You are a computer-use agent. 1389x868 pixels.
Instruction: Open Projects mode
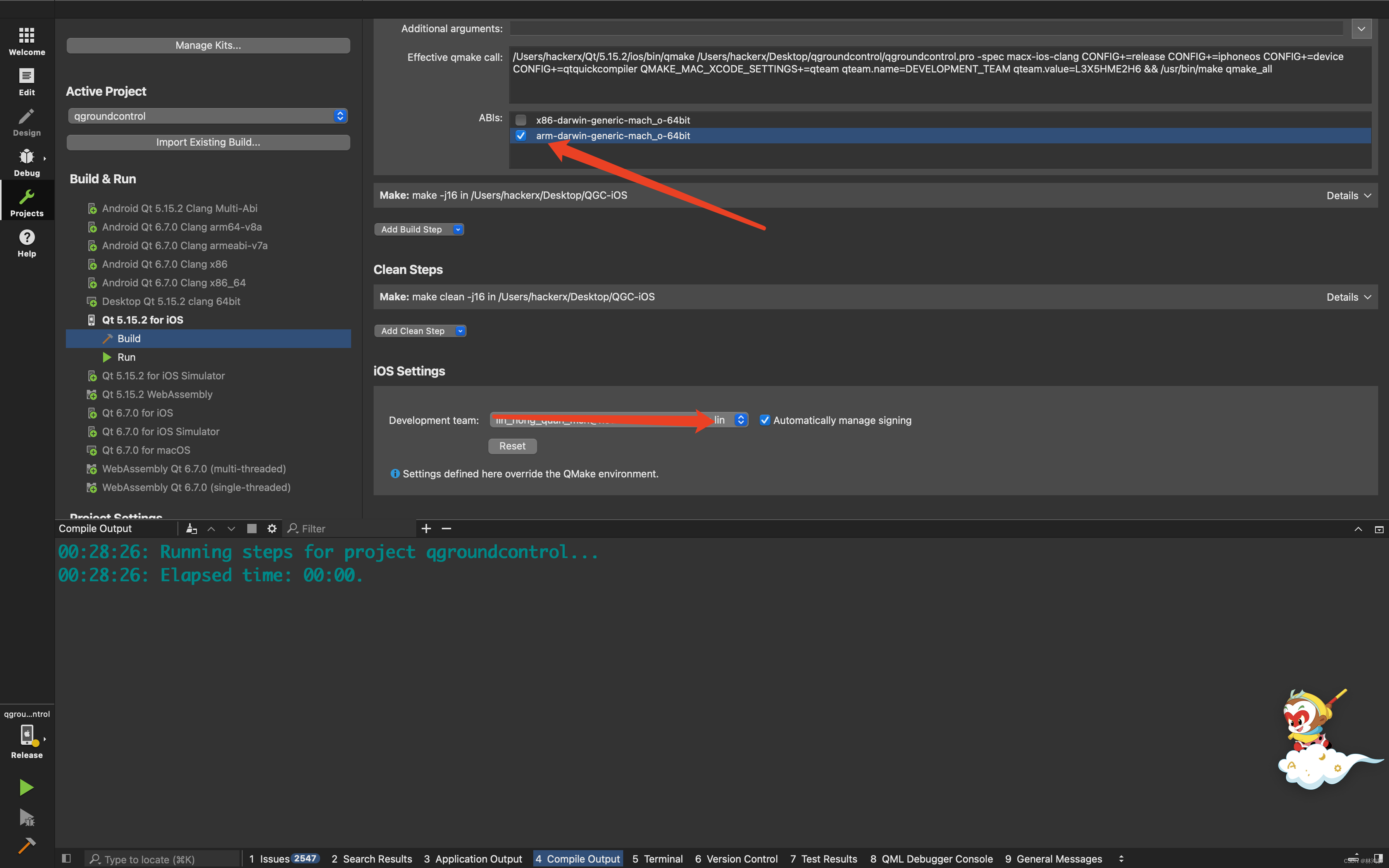click(26, 203)
